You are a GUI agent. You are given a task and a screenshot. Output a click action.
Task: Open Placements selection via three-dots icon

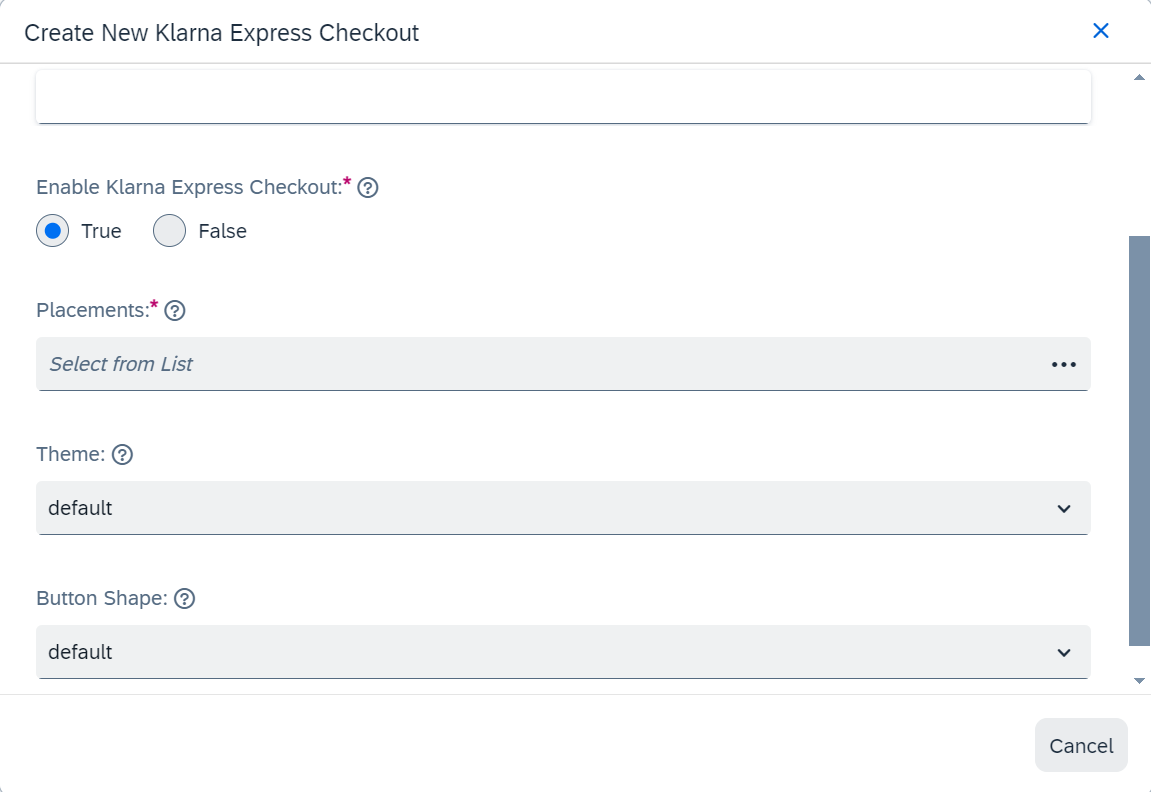click(x=1064, y=364)
